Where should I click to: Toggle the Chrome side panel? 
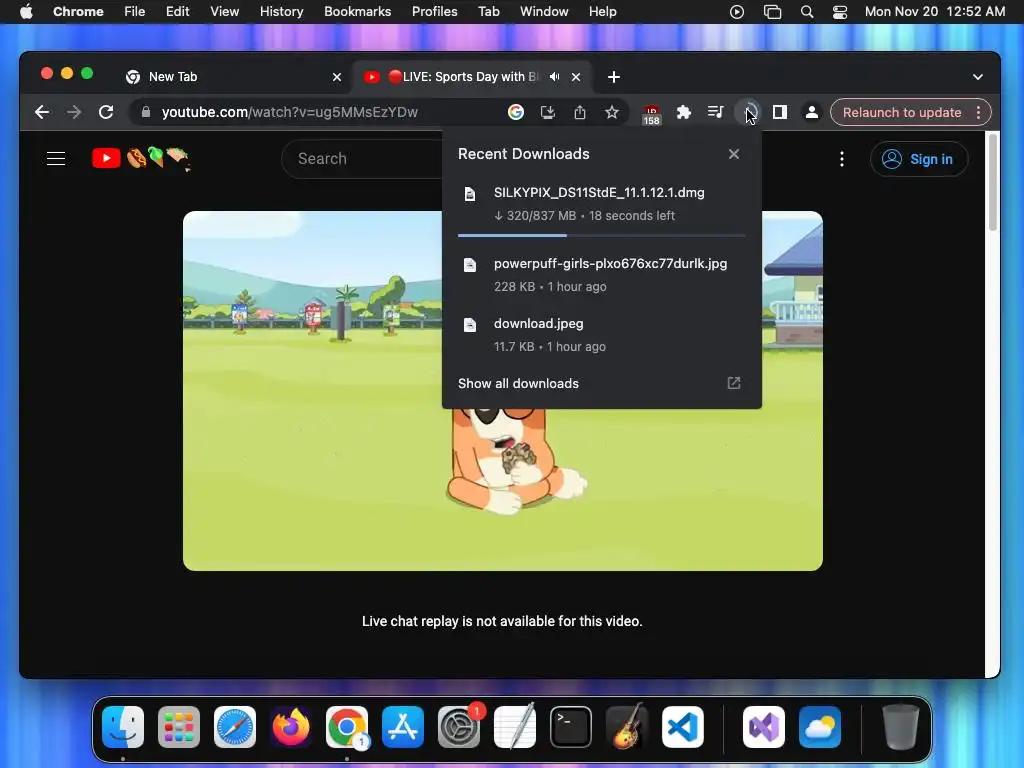click(x=780, y=112)
